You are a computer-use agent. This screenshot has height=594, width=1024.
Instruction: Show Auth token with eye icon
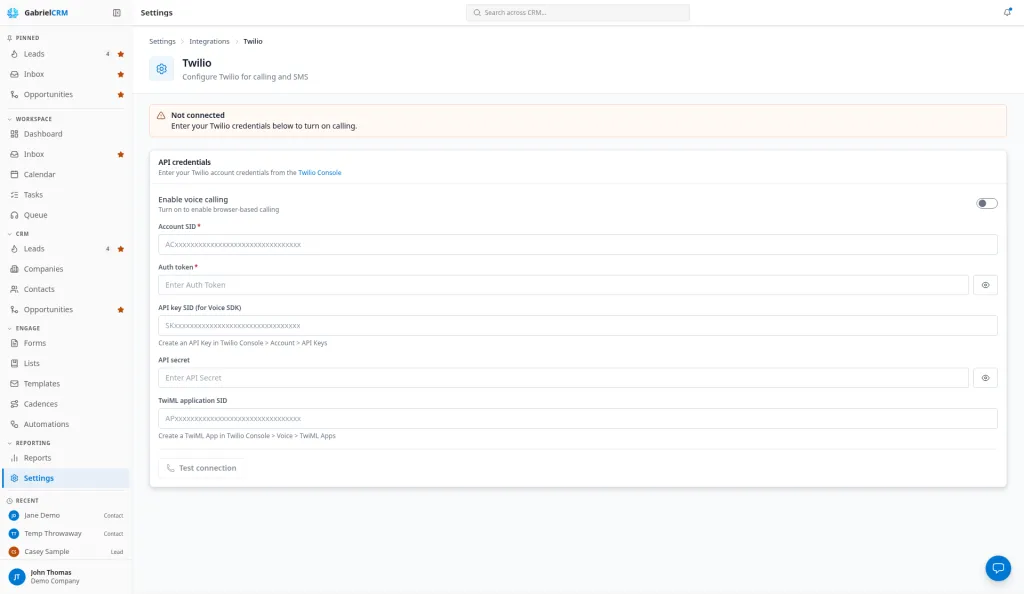tap(985, 285)
